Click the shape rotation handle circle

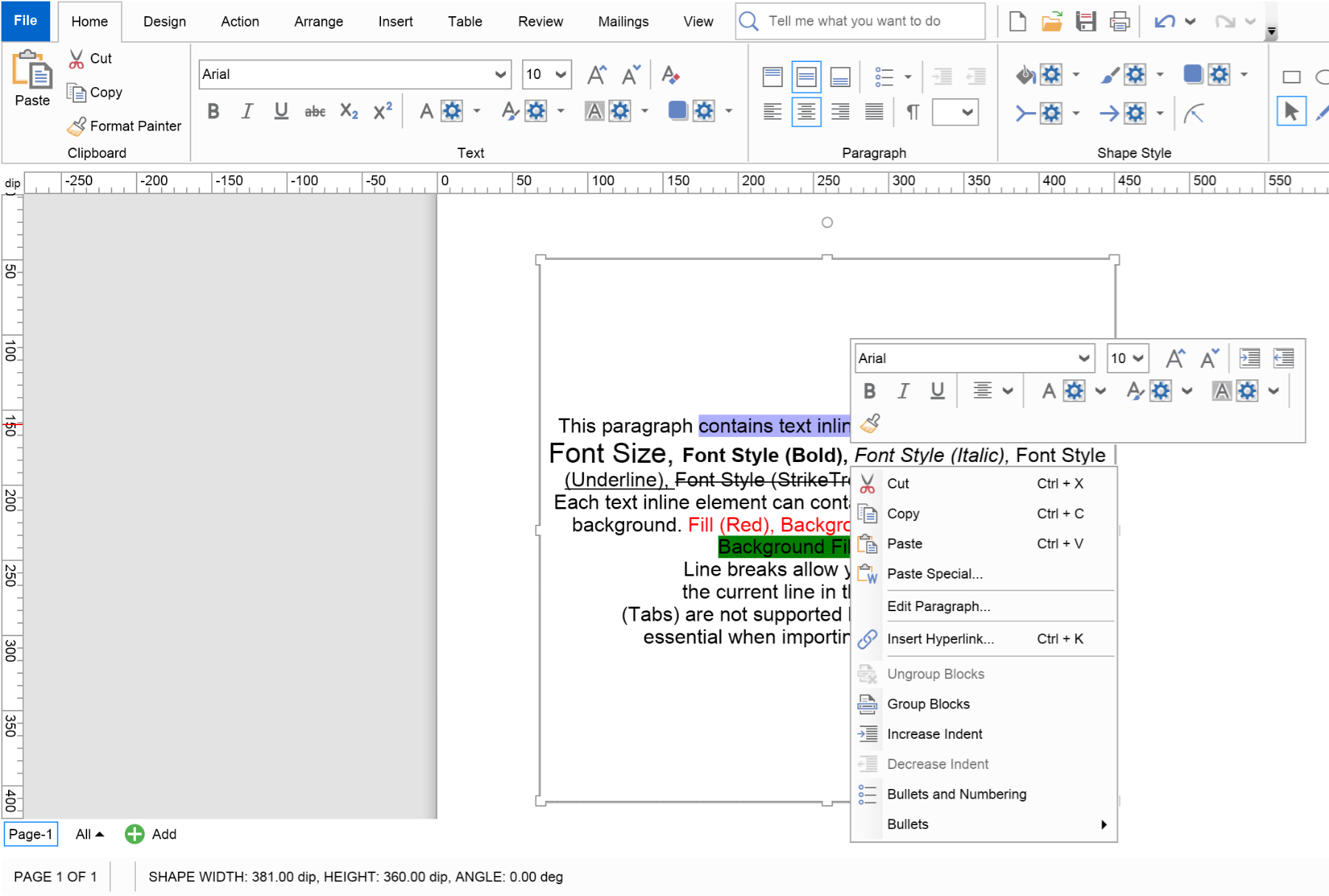(827, 222)
